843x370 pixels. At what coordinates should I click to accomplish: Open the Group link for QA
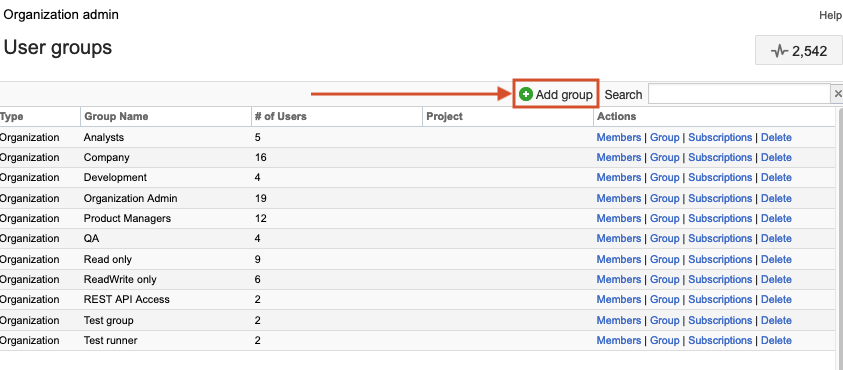(665, 238)
